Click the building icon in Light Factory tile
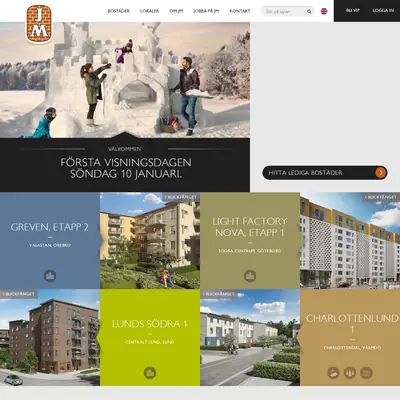 250,276
